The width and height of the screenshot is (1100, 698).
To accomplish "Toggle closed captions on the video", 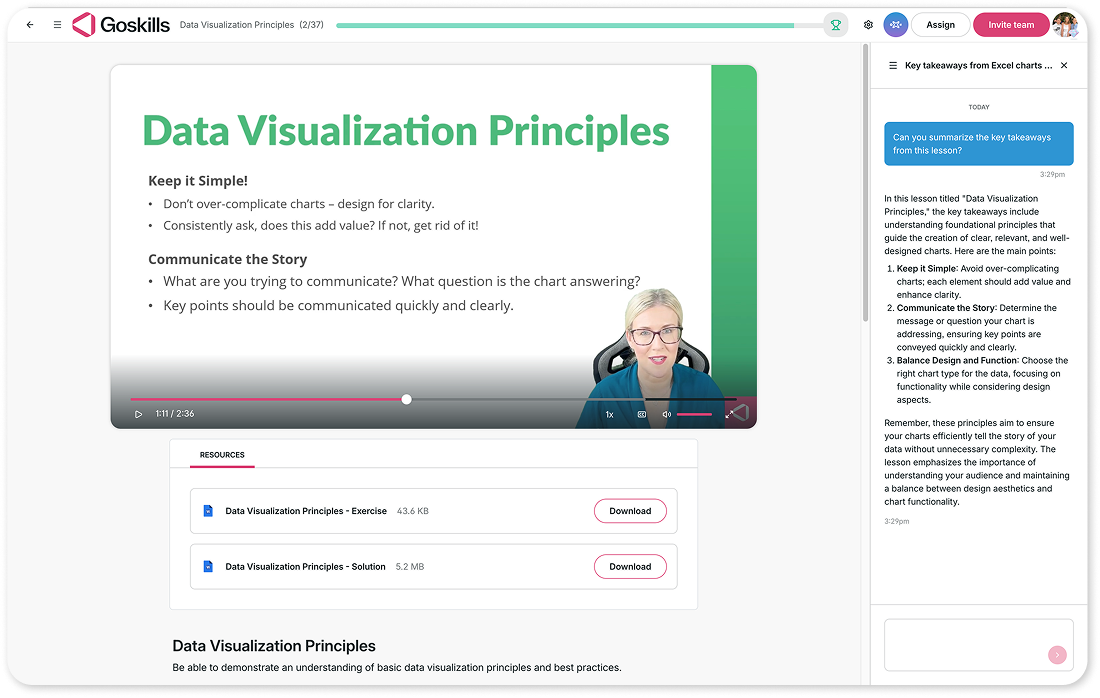I will tap(641, 415).
